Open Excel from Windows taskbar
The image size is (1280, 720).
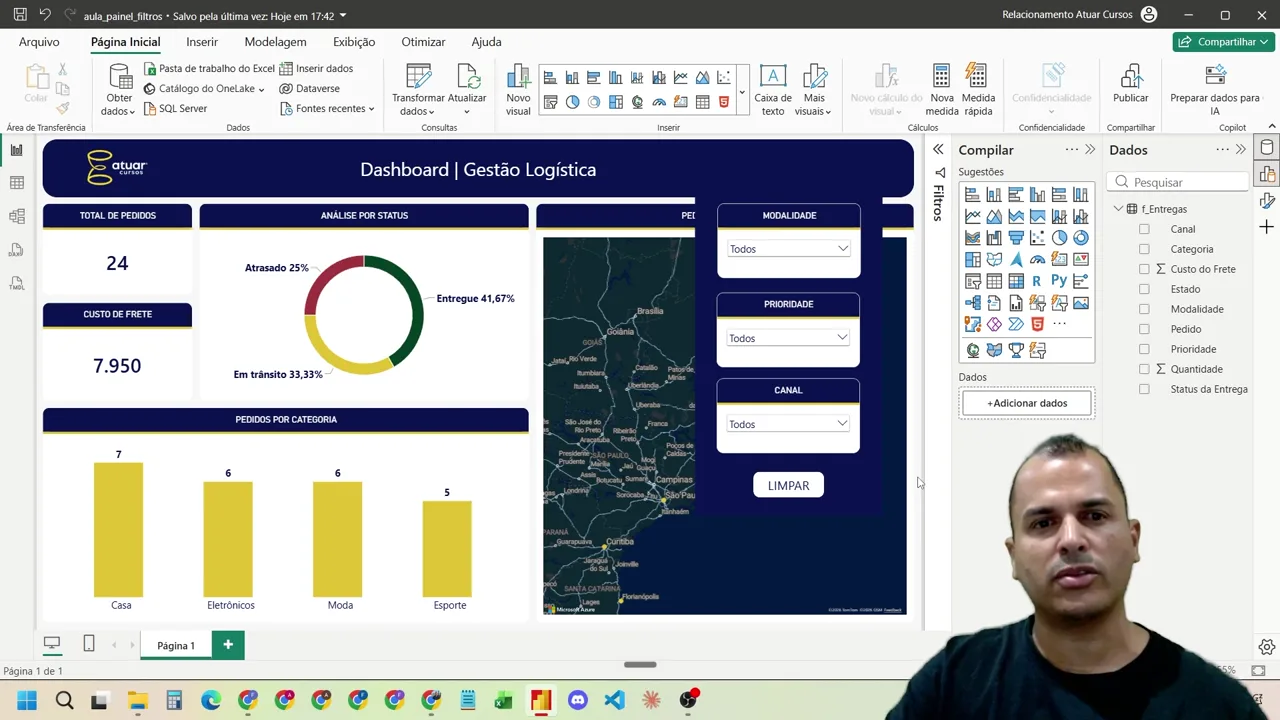504,700
